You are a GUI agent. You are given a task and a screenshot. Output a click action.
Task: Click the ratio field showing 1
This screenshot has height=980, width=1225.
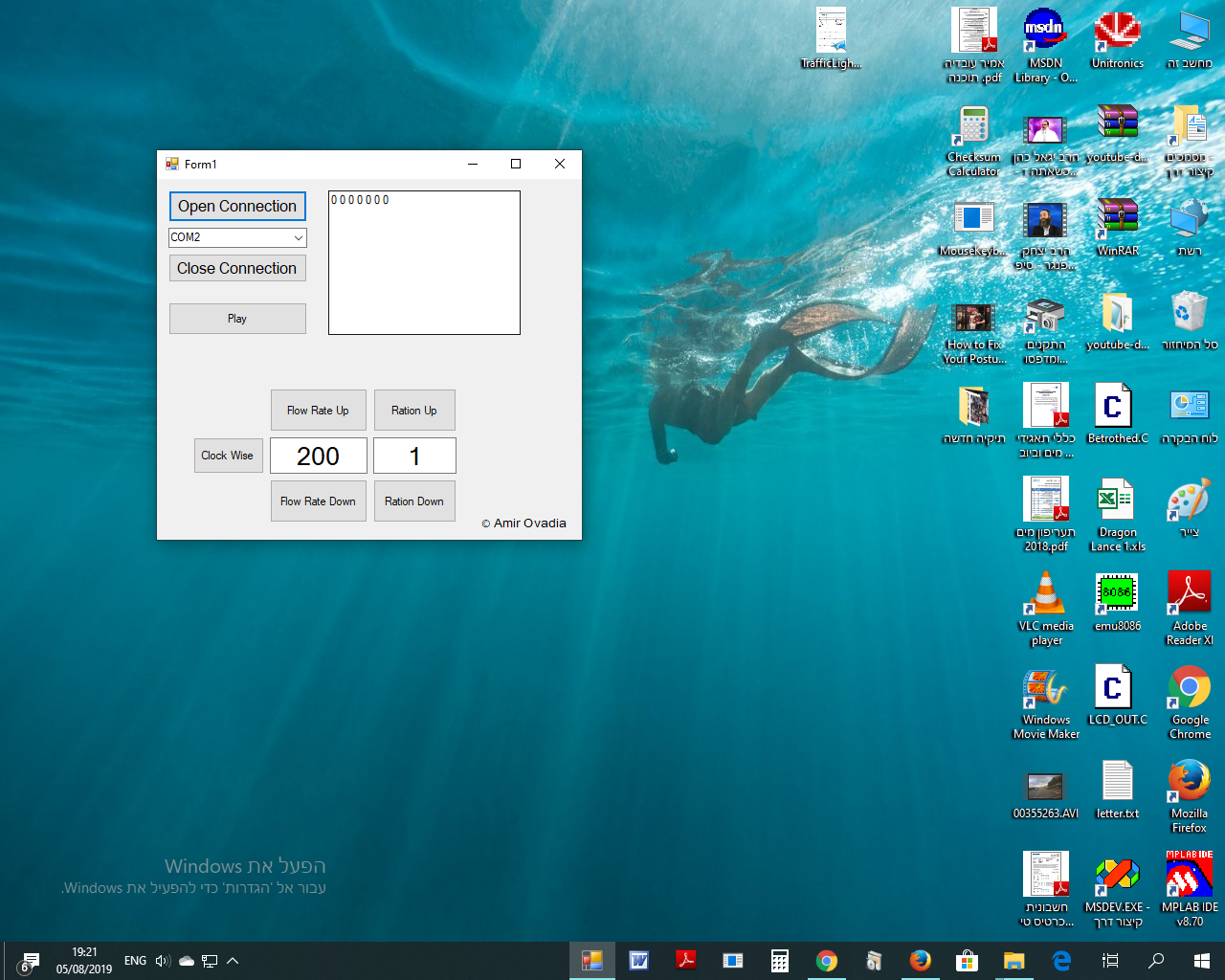414,456
